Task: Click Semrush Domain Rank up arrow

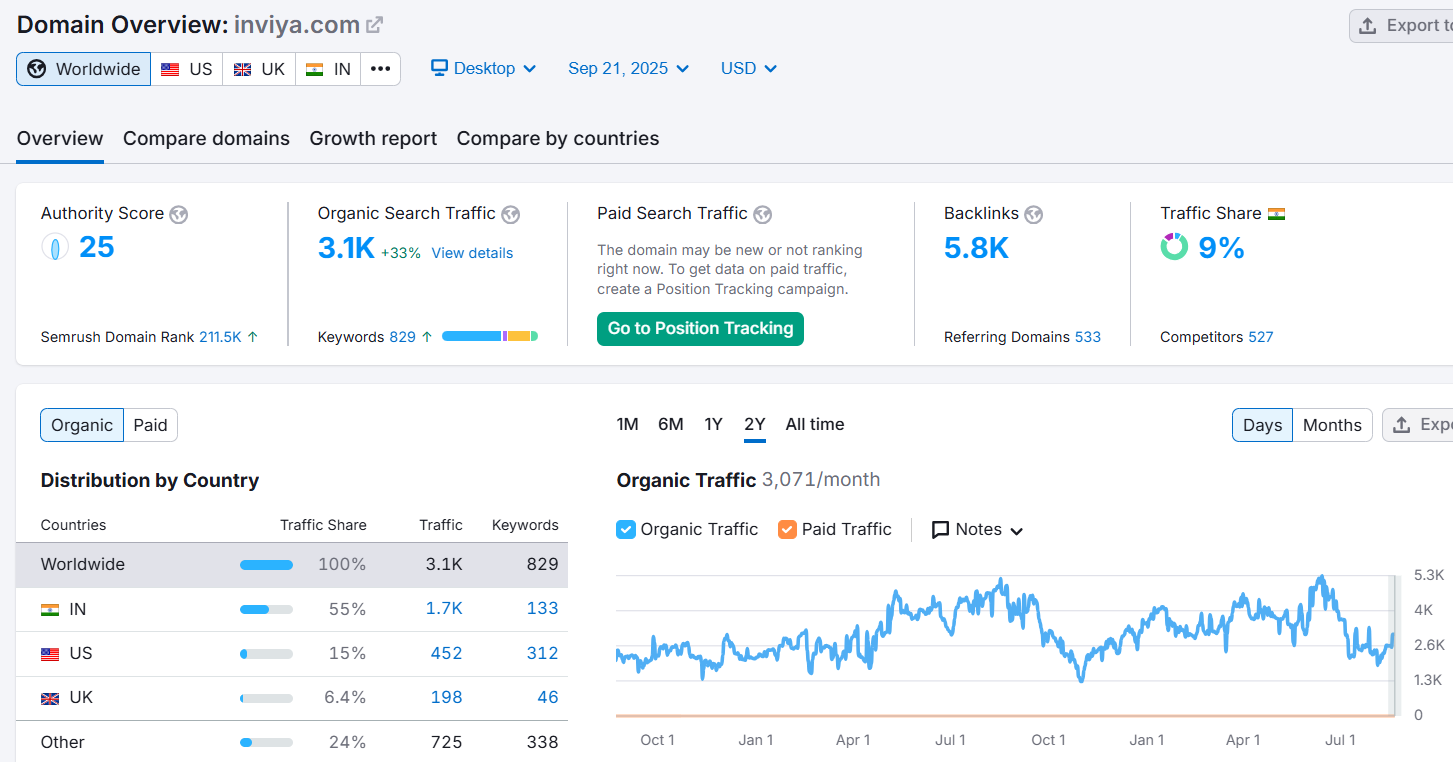Action: tap(253, 337)
